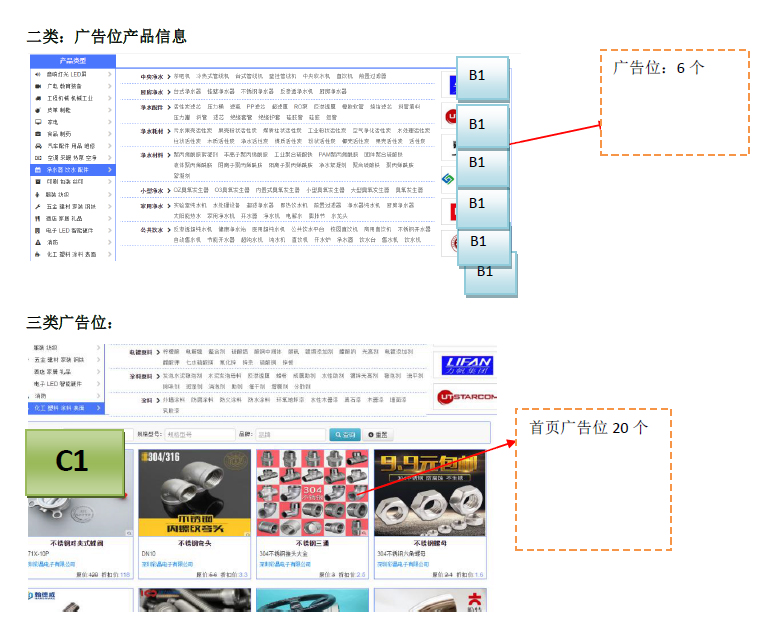
Task: Click the icon beside 皮革 制鞋
Action: click(37, 110)
